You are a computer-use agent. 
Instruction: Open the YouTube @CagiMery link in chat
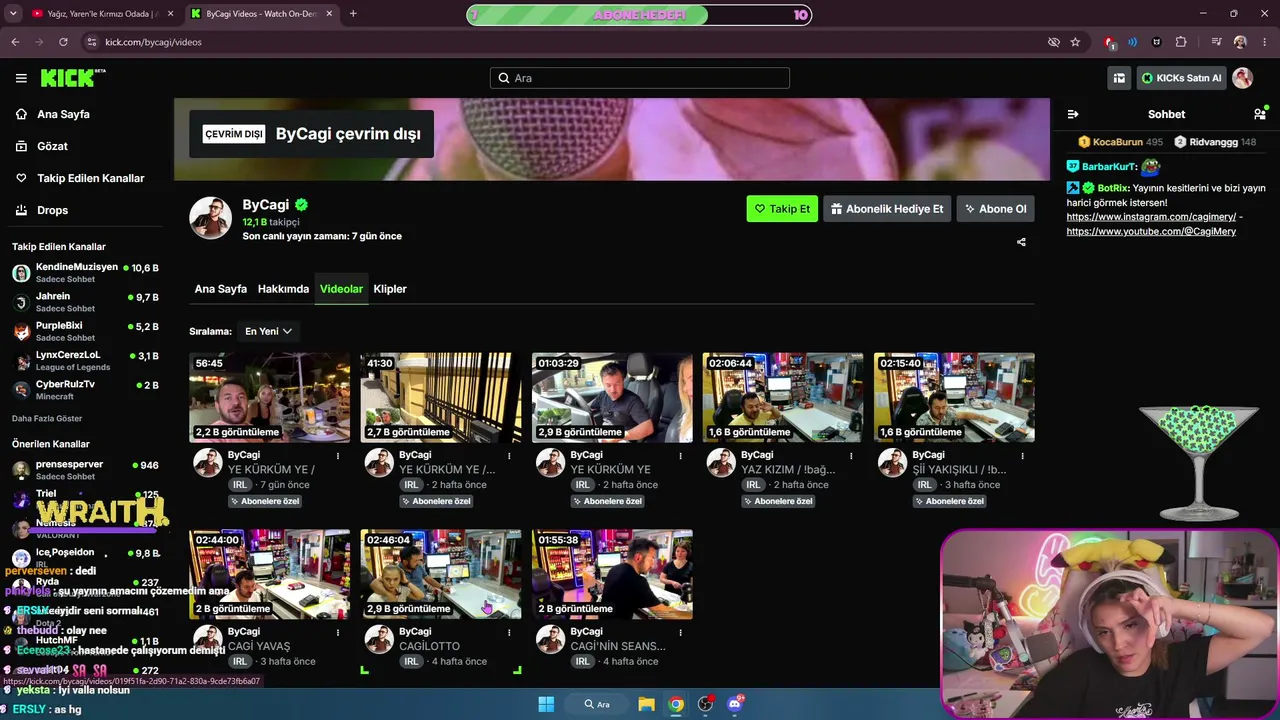1151,232
